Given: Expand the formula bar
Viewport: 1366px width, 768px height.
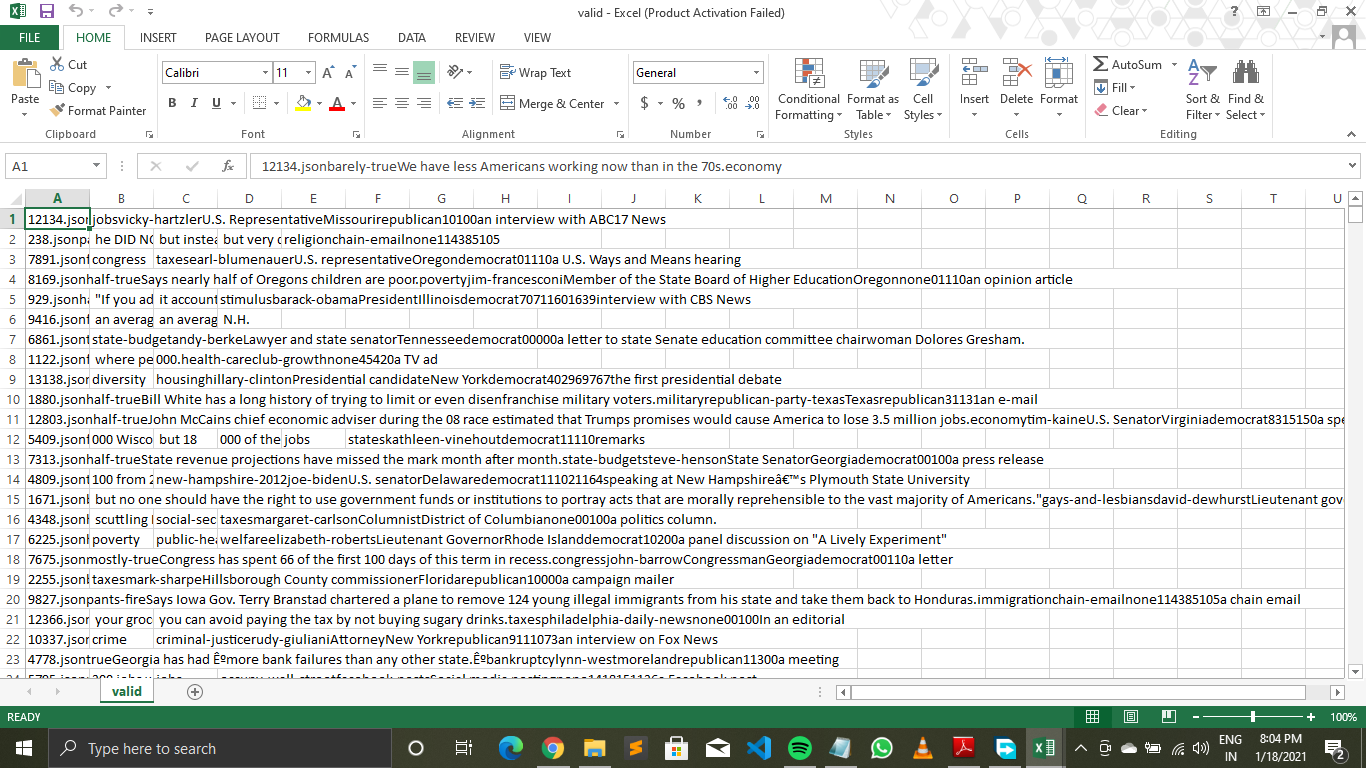Looking at the screenshot, I should [x=1352, y=166].
